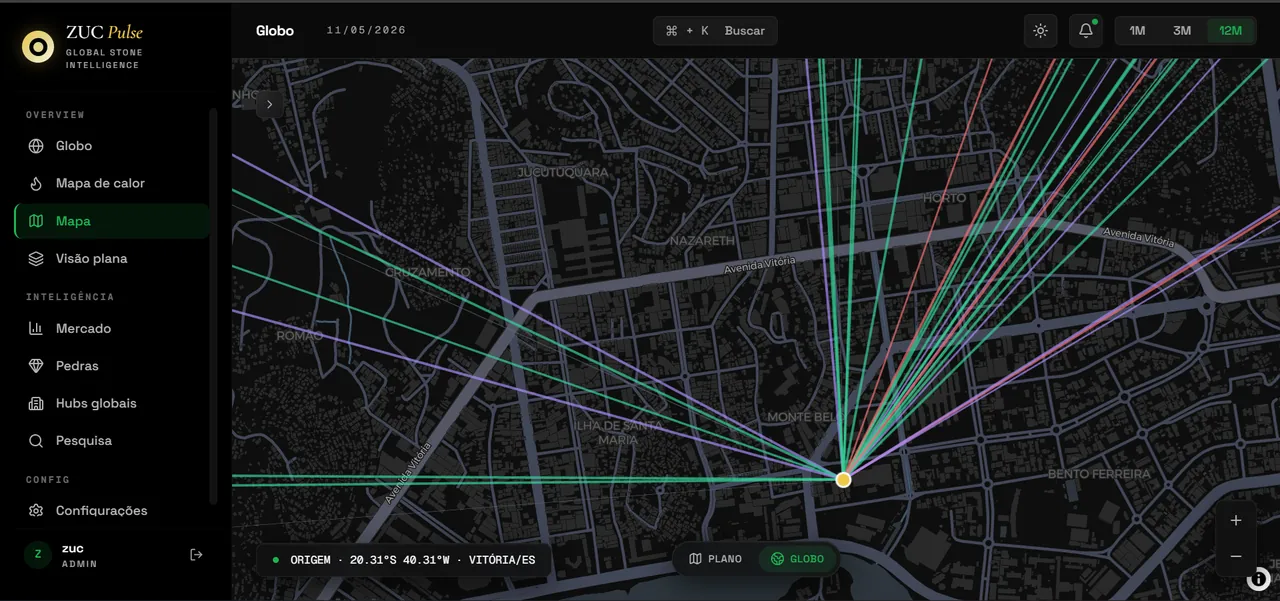Click the date 11/05/2026 in header

tap(366, 31)
